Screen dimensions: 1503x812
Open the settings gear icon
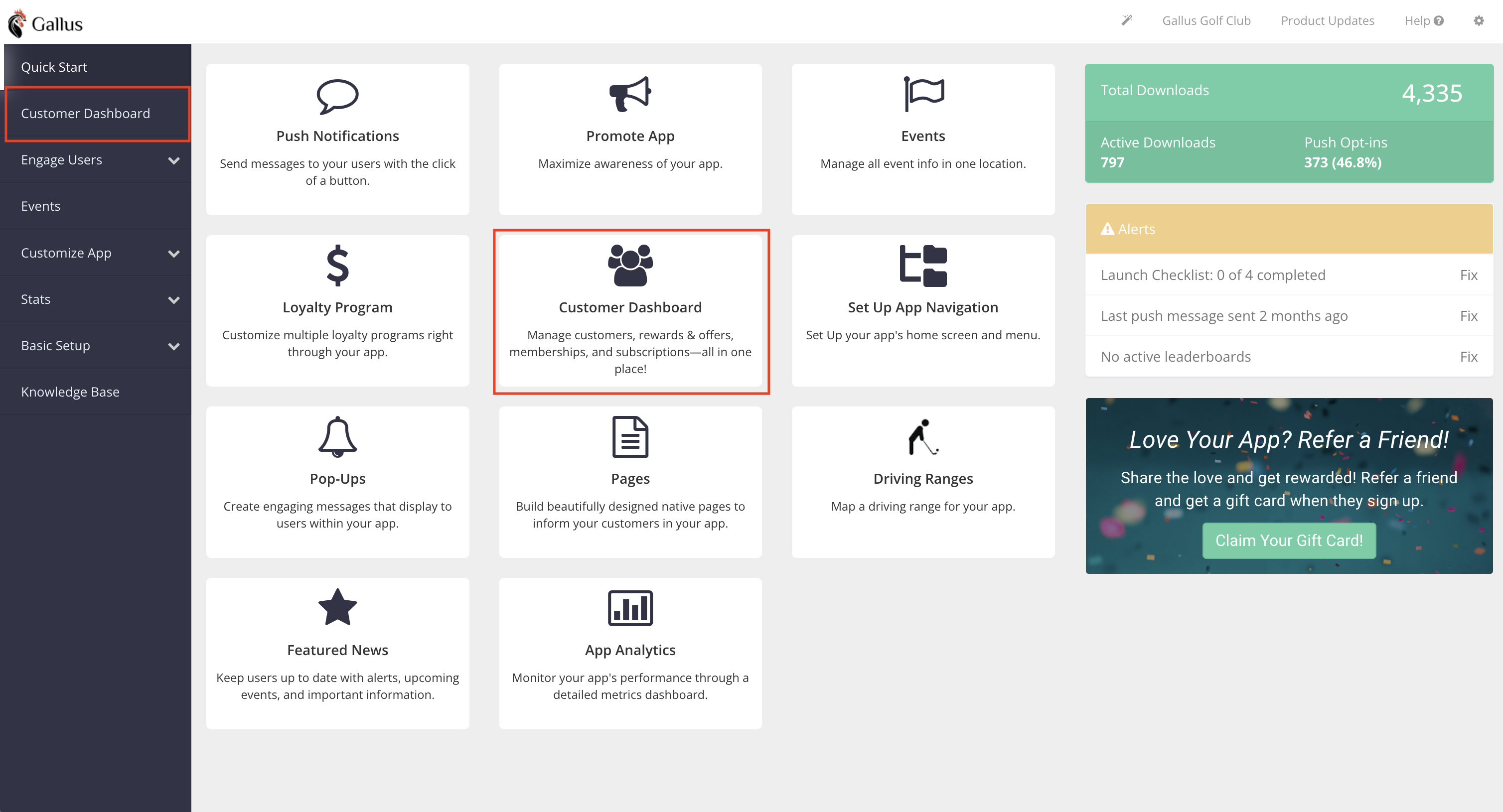coord(1479,20)
